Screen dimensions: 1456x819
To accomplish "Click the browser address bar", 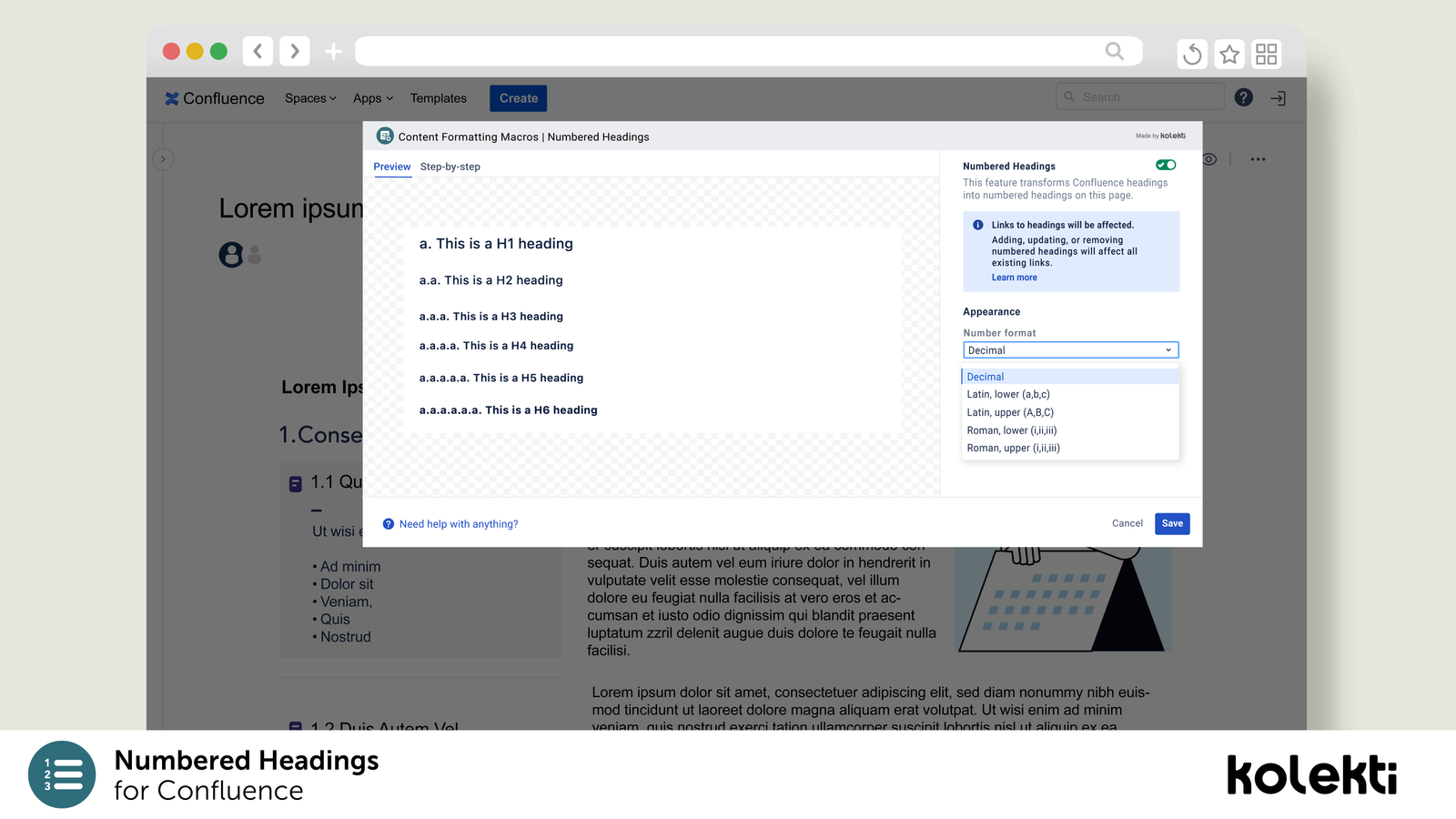I will click(748, 51).
